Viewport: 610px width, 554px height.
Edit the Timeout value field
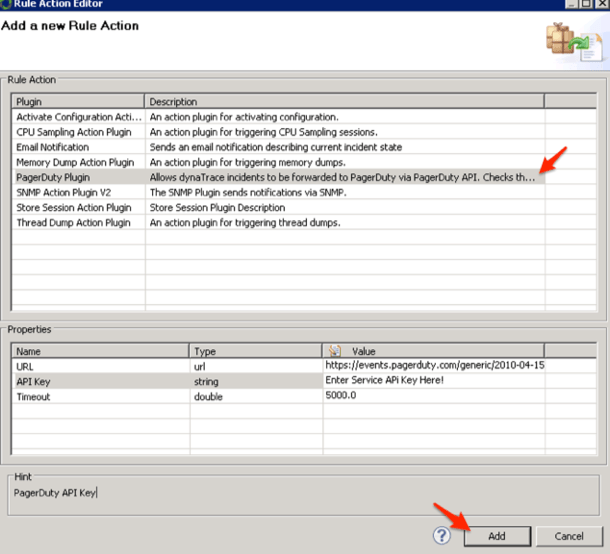click(x=433, y=396)
